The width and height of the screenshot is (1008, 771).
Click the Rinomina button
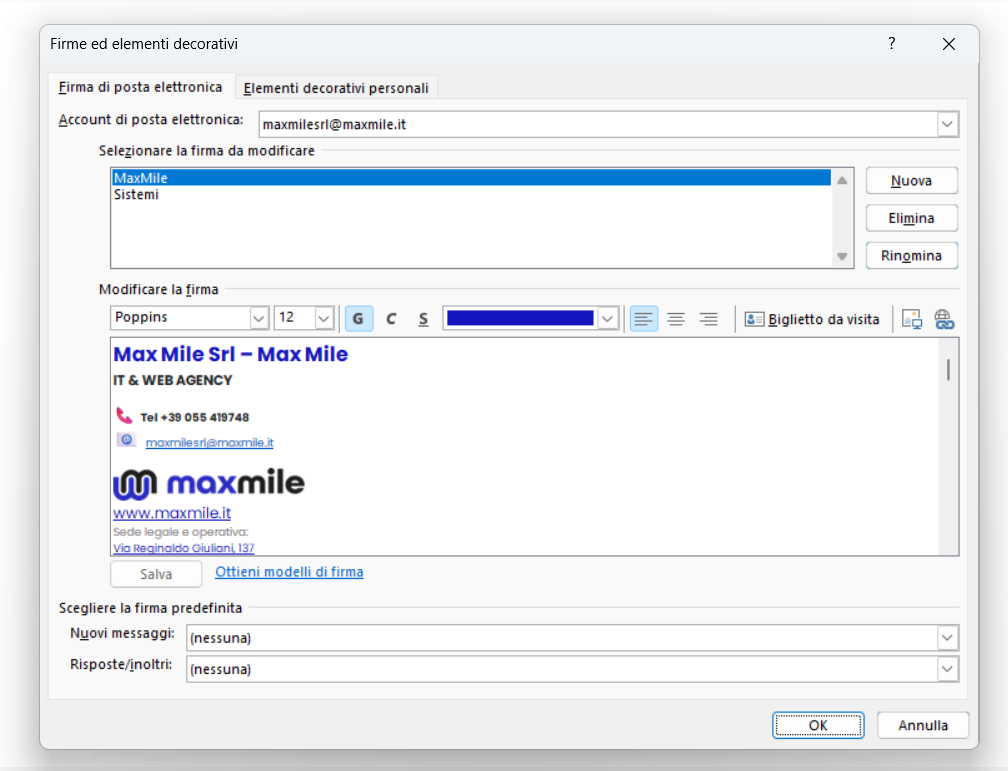point(912,255)
